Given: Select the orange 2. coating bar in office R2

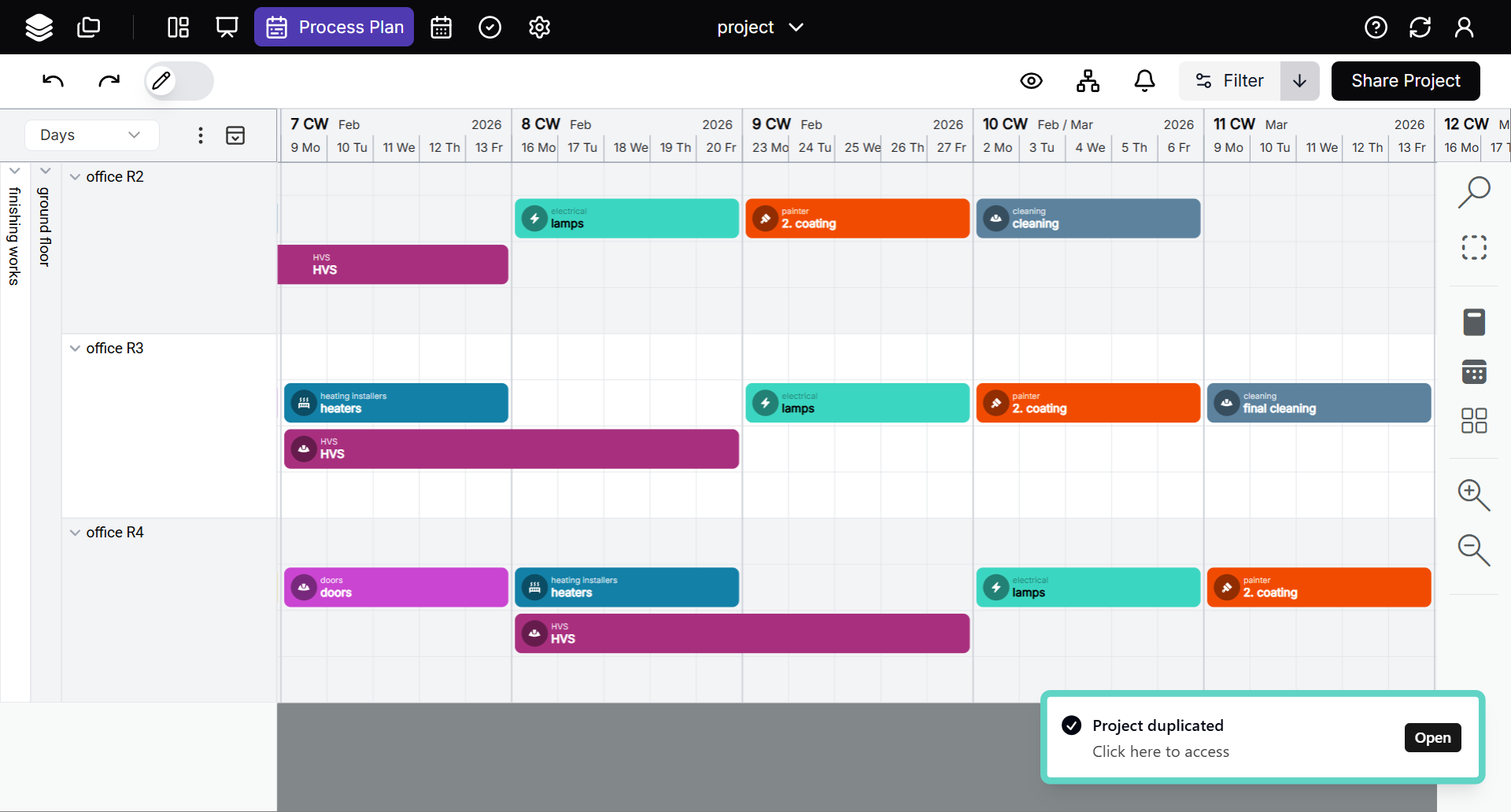Looking at the screenshot, I should [x=856, y=219].
